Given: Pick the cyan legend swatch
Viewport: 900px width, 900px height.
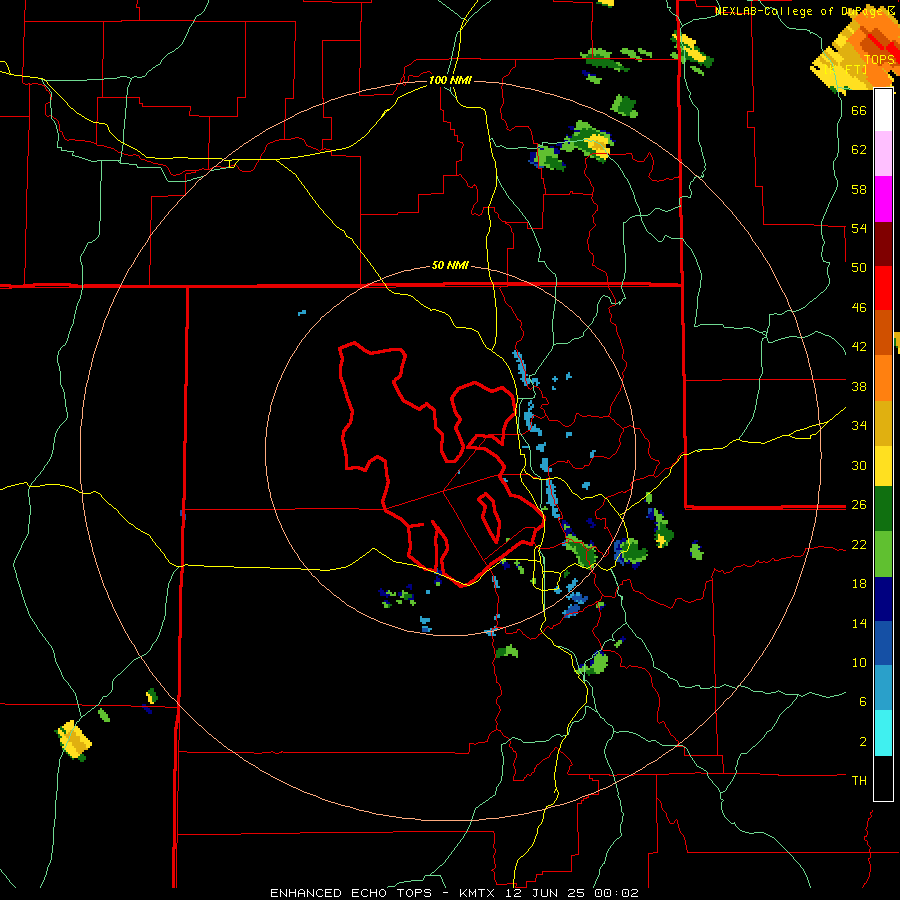Looking at the screenshot, I should (x=883, y=733).
